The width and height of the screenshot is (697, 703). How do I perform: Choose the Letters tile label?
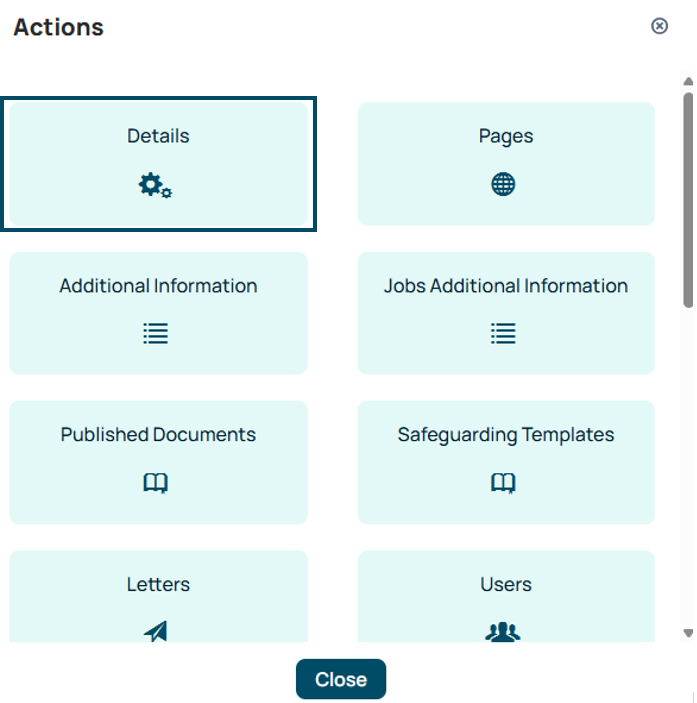click(x=158, y=584)
